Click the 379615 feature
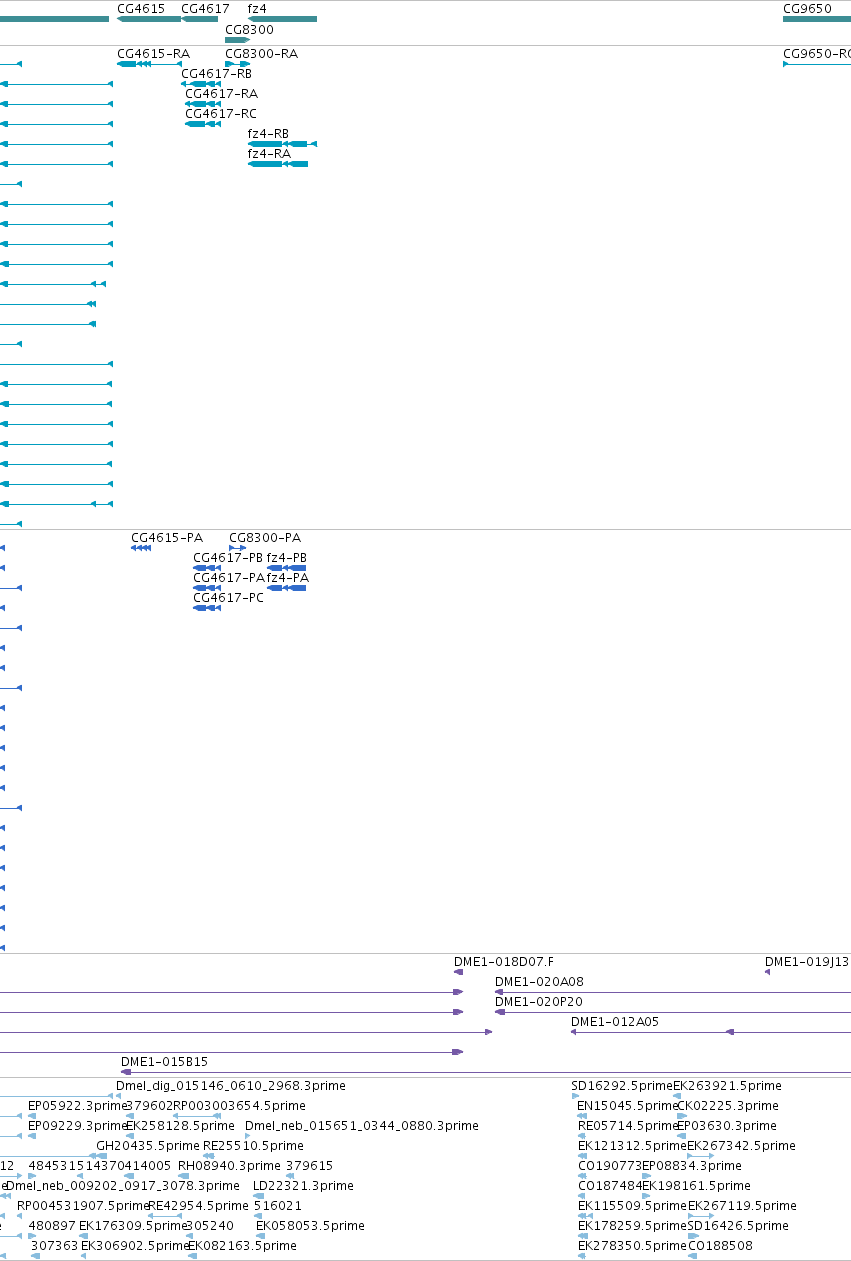This screenshot has height=1261, width=851. [290, 1176]
